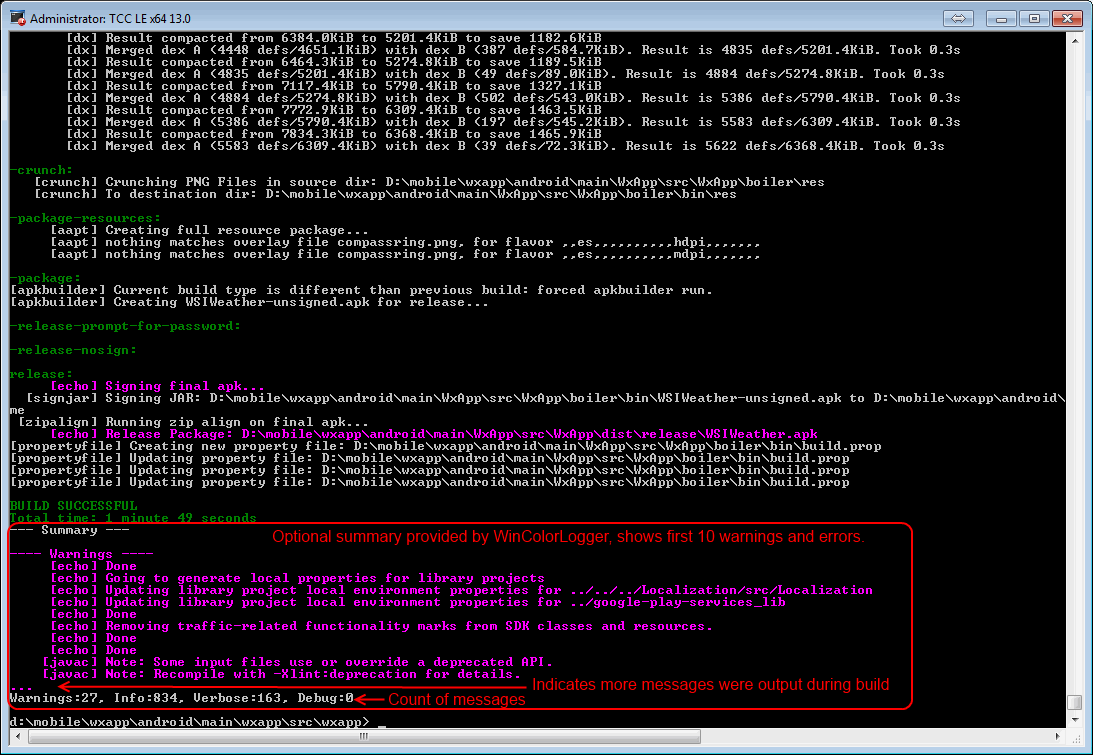Click the 'Warnings:27, Info:834' count line
This screenshot has width=1093, height=755.
click(181, 698)
